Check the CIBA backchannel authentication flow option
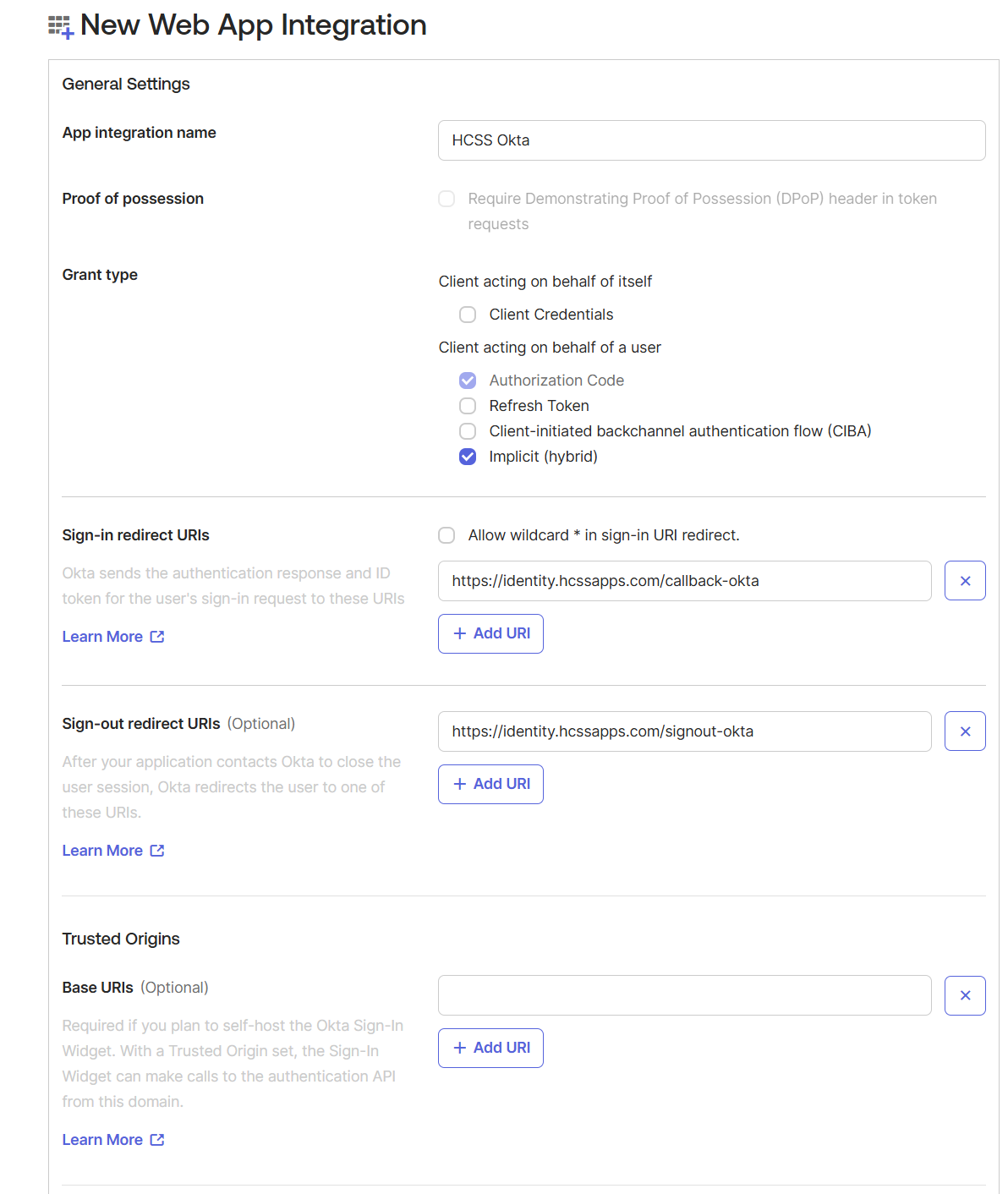 (x=468, y=431)
